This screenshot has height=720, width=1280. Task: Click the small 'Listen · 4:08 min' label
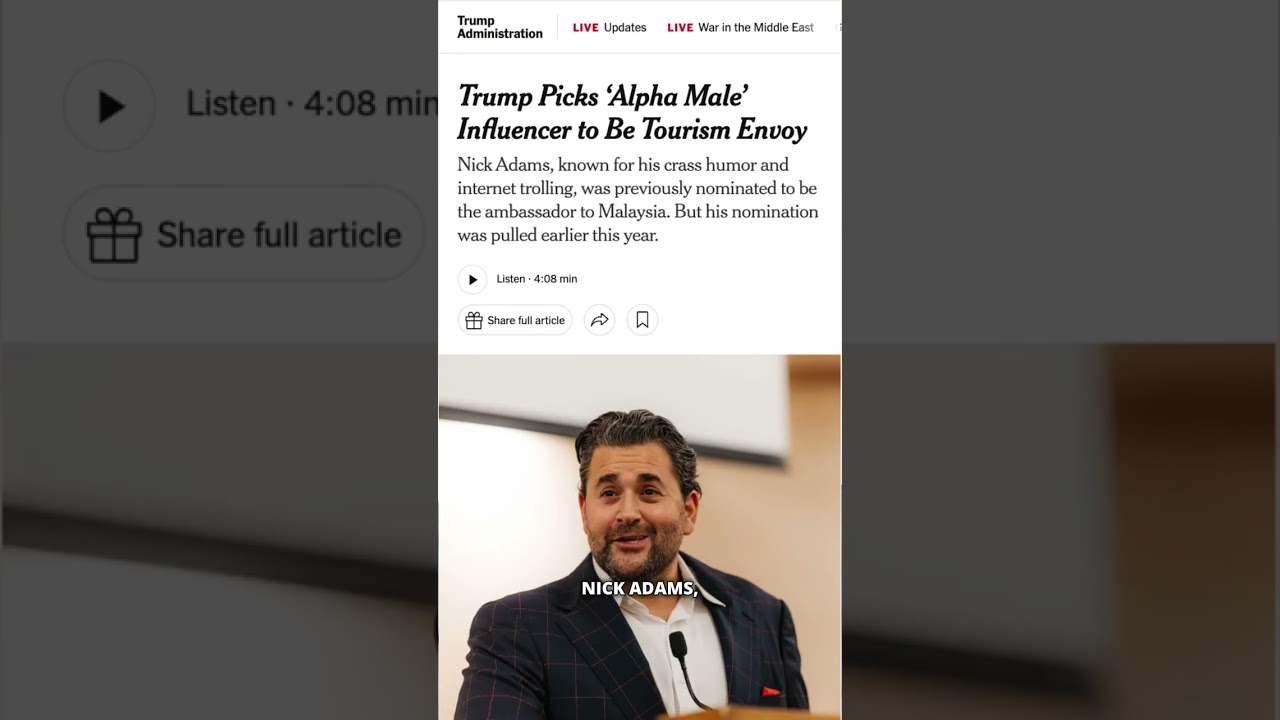point(537,279)
